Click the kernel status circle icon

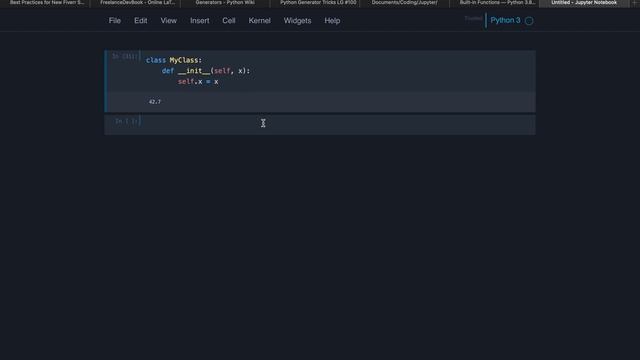point(529,21)
